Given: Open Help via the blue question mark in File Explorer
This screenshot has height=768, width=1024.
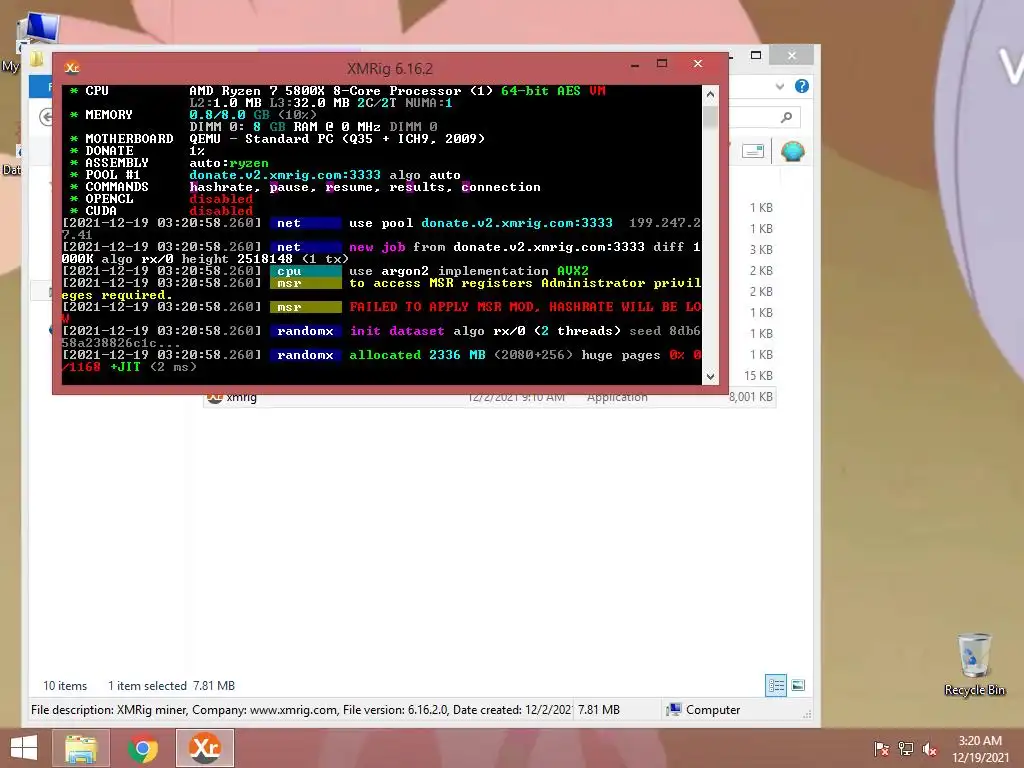Looking at the screenshot, I should pyautogui.click(x=801, y=86).
